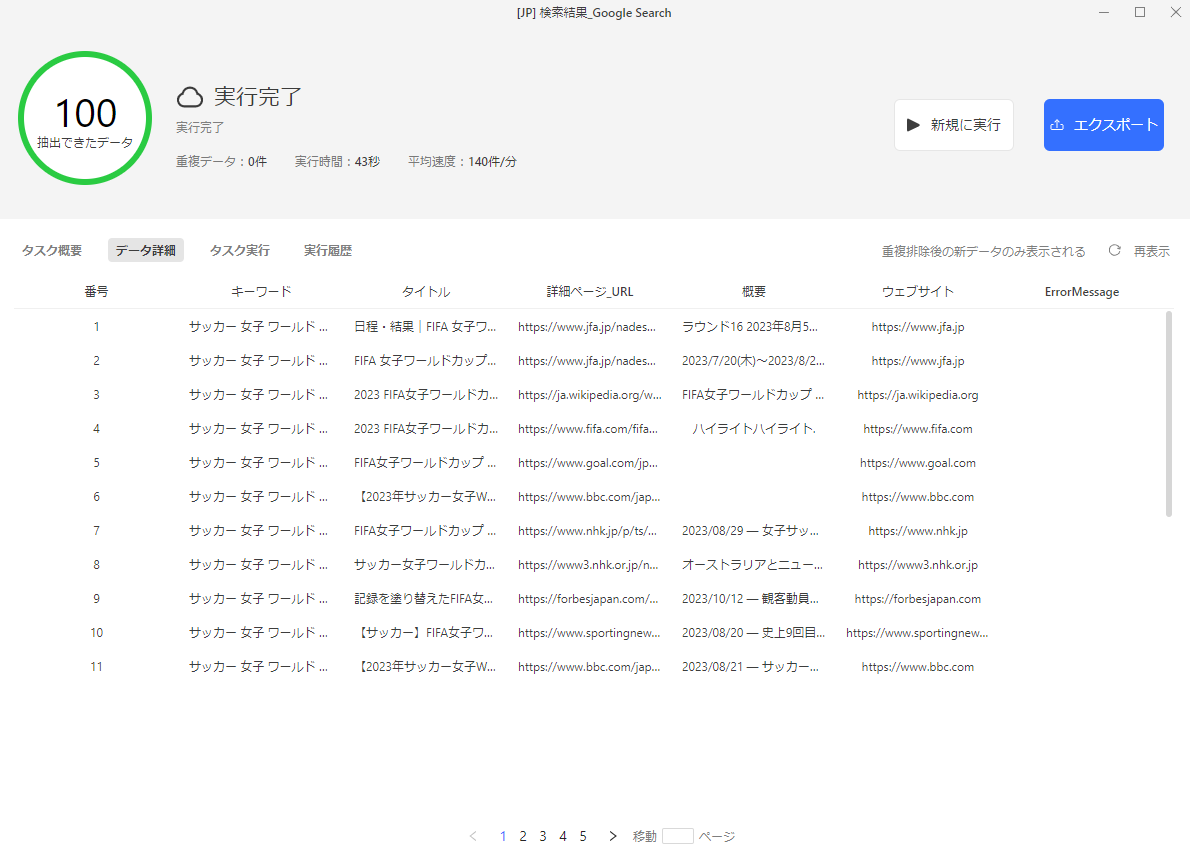This screenshot has width=1190, height=845.
Task: Go to page 2 of results
Action: tap(523, 836)
